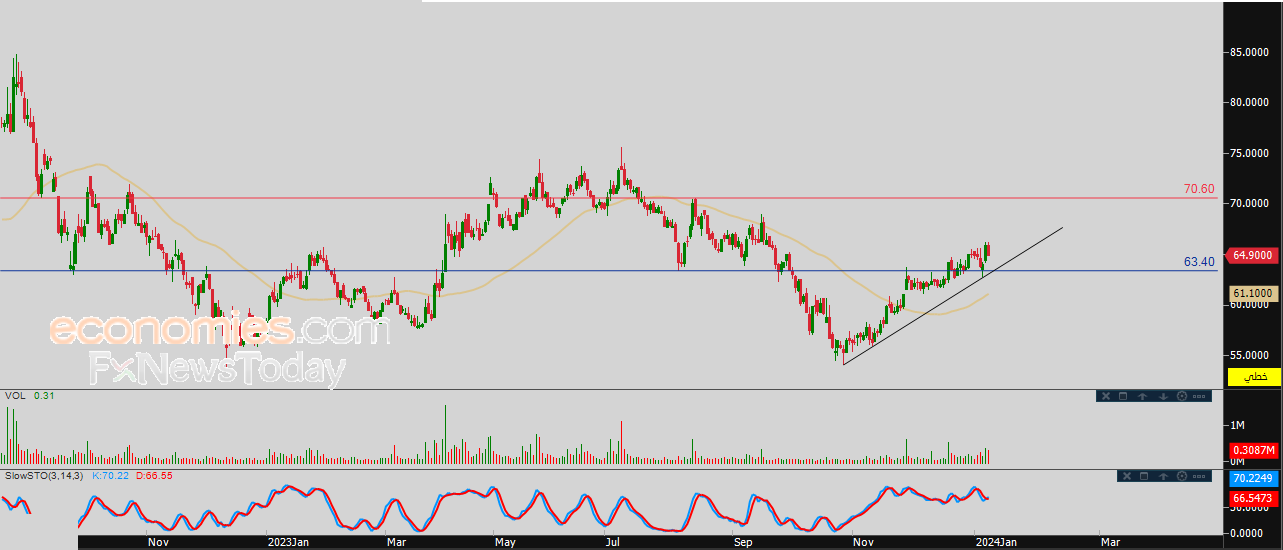The image size is (1283, 550).
Task: Close the SlowSTO indicator panel
Action: [1127, 476]
